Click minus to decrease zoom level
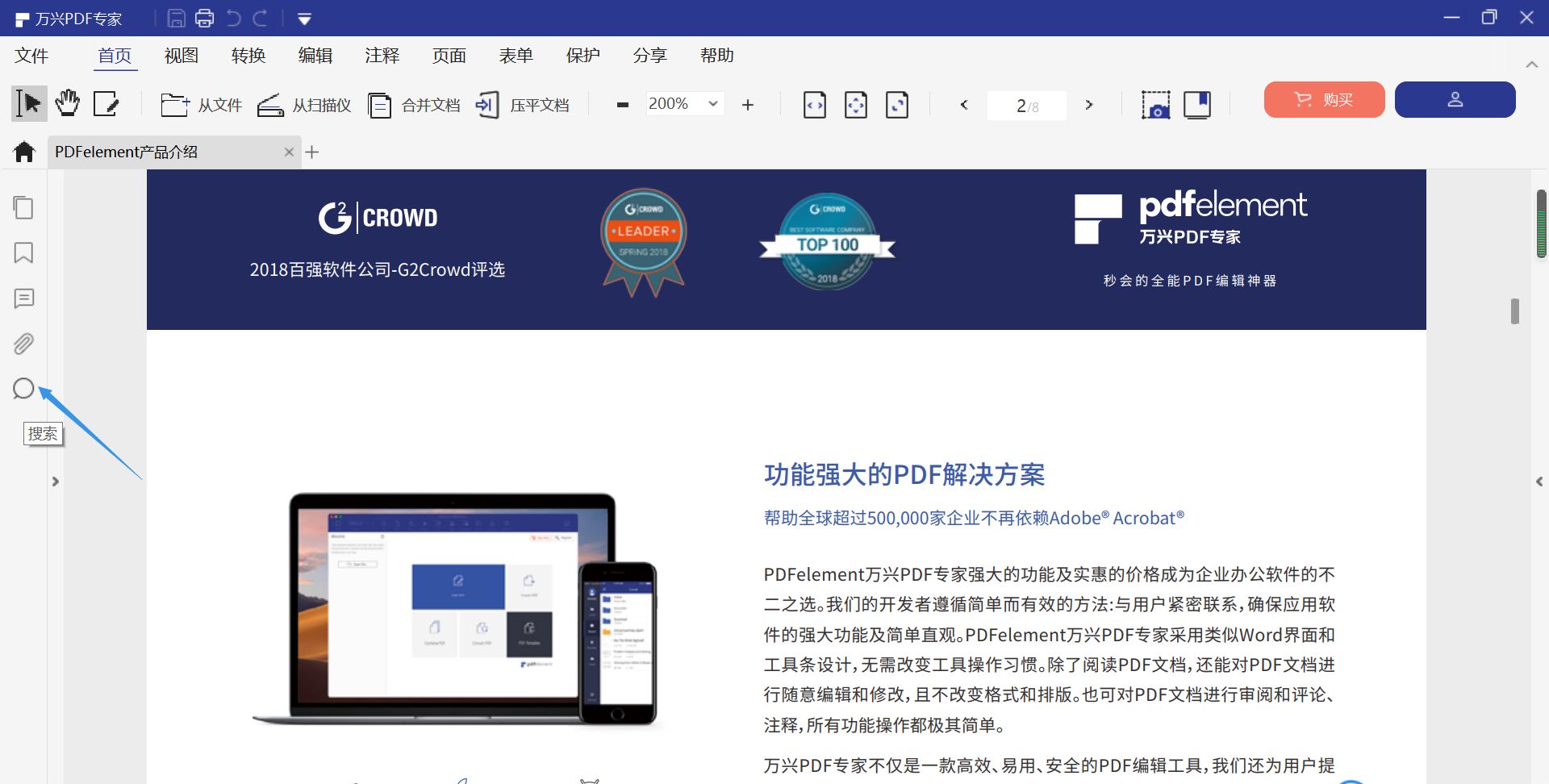This screenshot has height=784, width=1549. coord(622,105)
